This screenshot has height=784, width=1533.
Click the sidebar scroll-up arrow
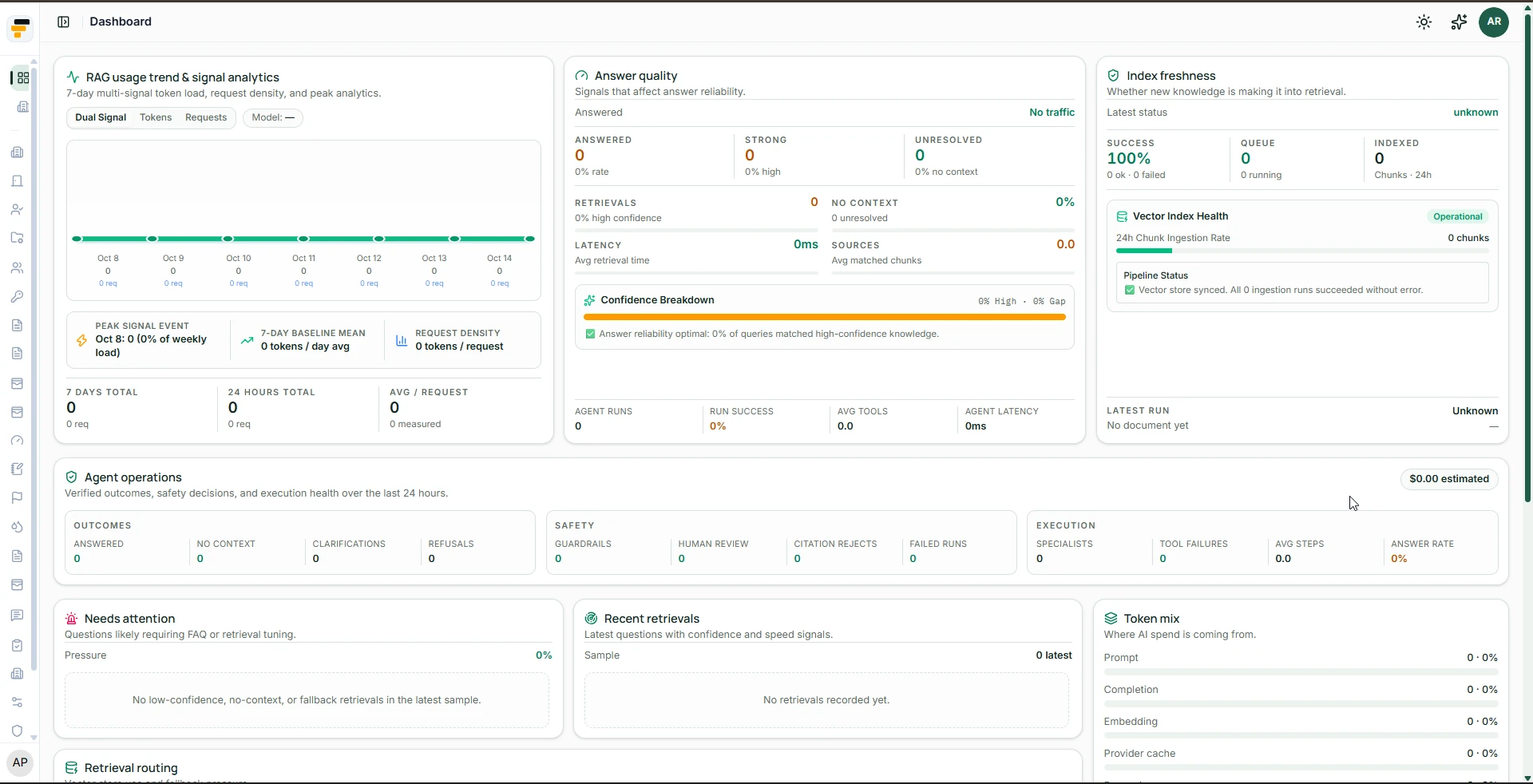34,61
